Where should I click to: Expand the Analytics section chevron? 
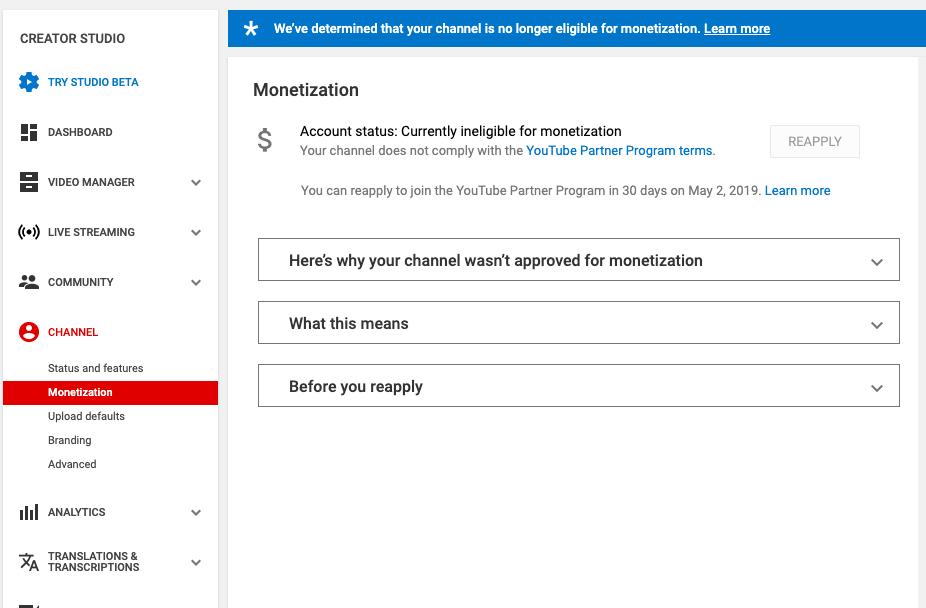[196, 512]
